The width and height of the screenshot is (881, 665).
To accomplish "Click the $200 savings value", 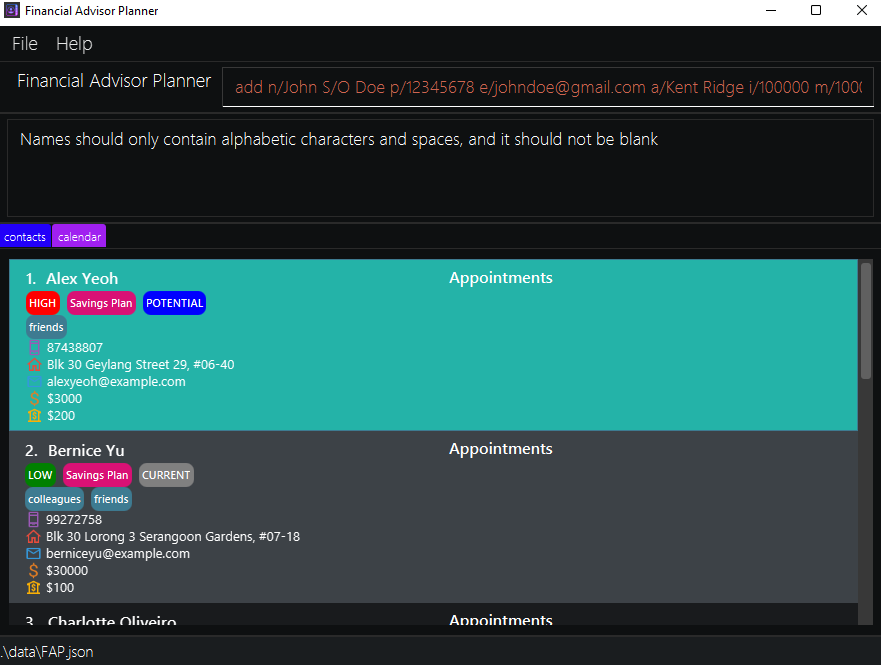I will click(61, 416).
